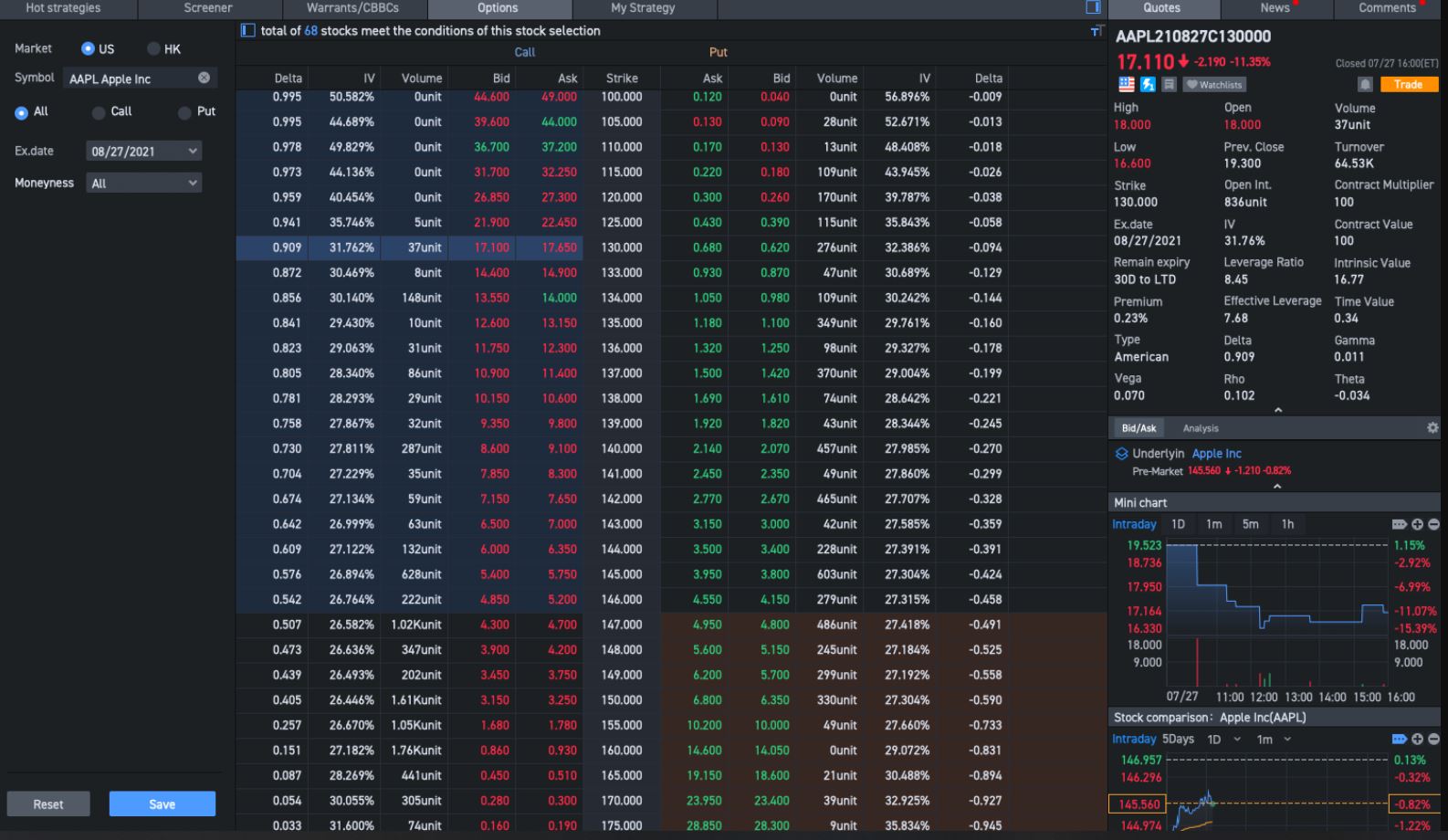
Task: Select the 140.000 strike row
Action: [x=622, y=449]
